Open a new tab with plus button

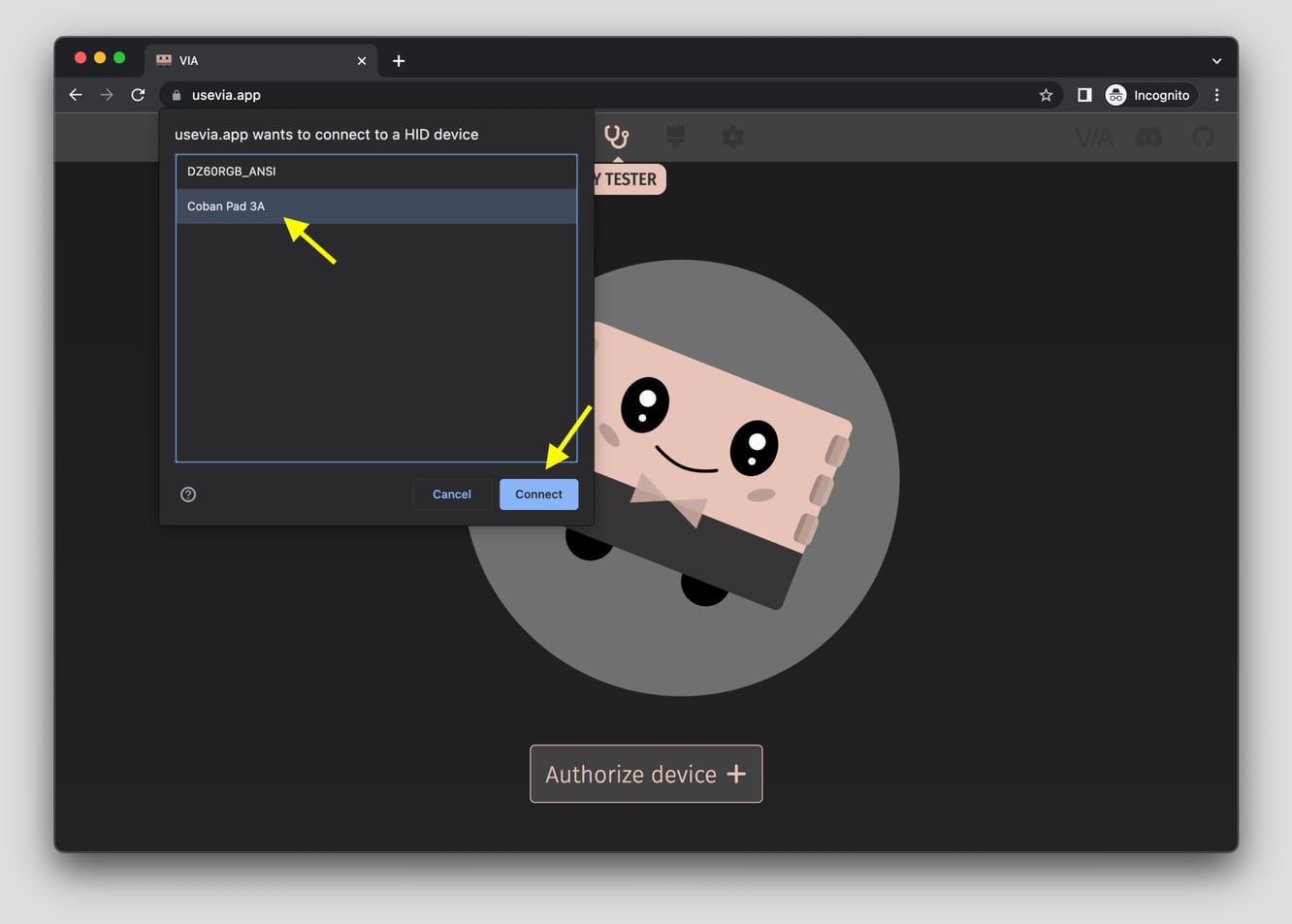point(399,61)
